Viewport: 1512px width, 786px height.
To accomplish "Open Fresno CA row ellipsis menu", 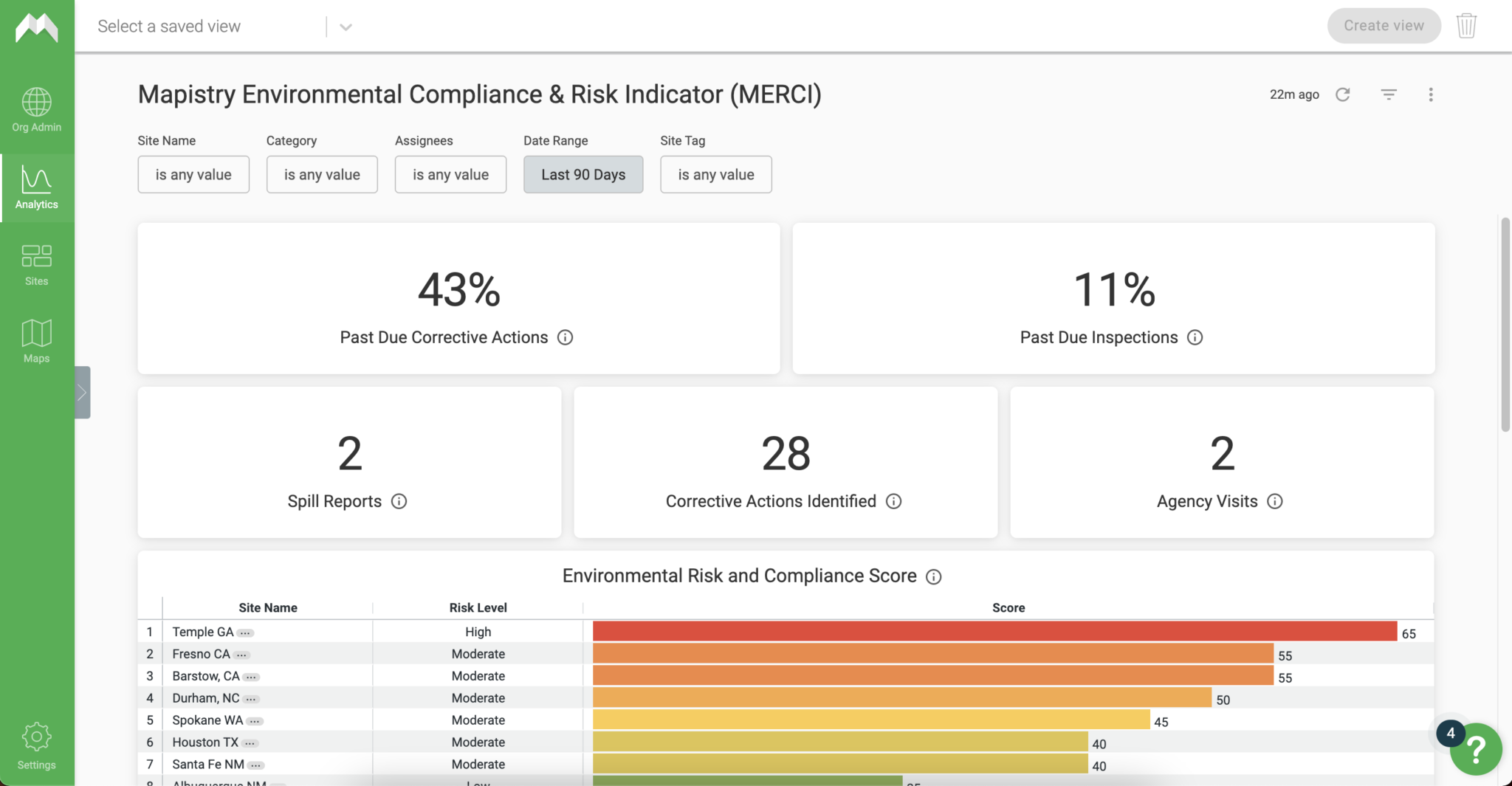I will click(x=241, y=655).
